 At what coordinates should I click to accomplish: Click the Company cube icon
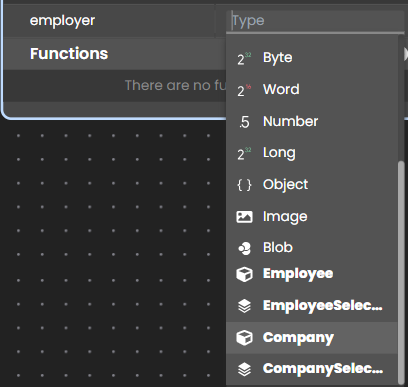244,338
